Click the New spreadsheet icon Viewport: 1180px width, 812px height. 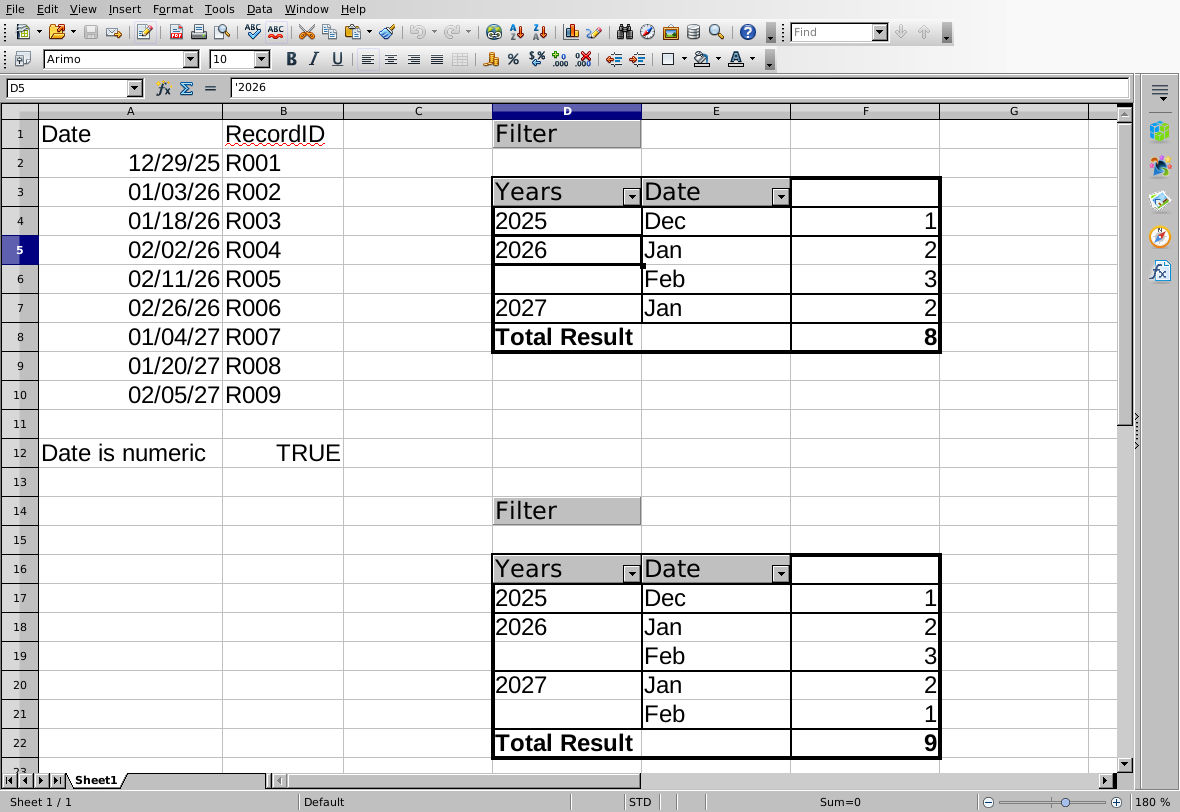pyautogui.click(x=23, y=32)
